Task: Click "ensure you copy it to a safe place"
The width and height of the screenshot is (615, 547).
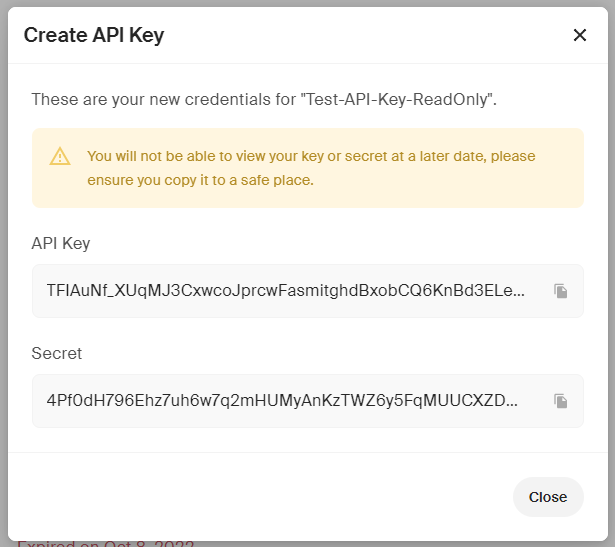Action: pos(200,181)
